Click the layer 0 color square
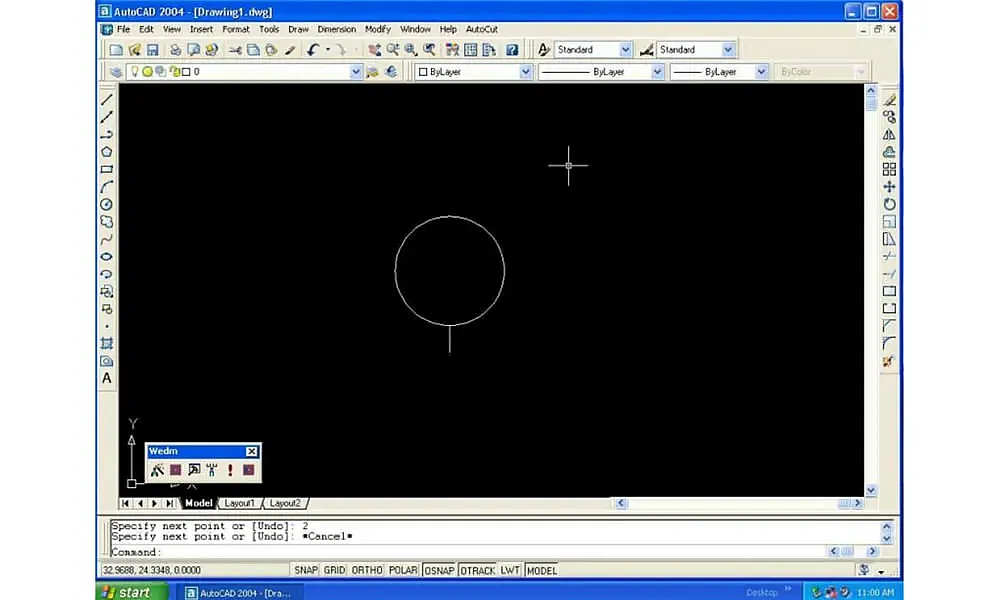1000x600 pixels. tap(186, 72)
